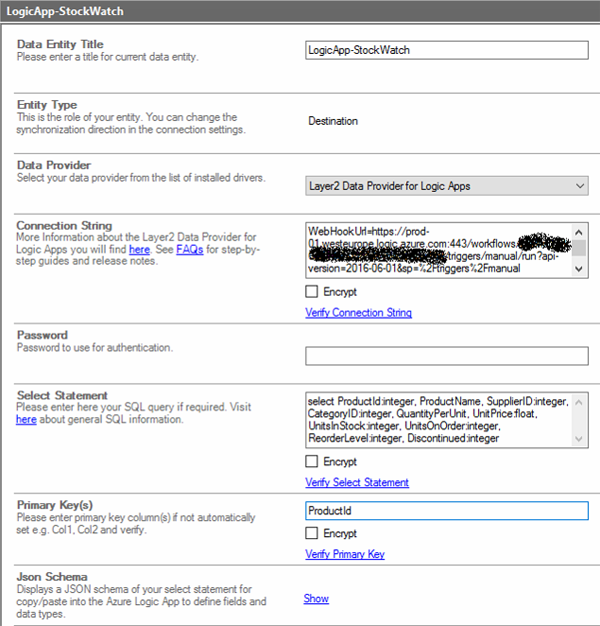Viewport: 600px width, 626px height.
Task: Open the 'here' link about general SQL information
Action: pos(26,420)
